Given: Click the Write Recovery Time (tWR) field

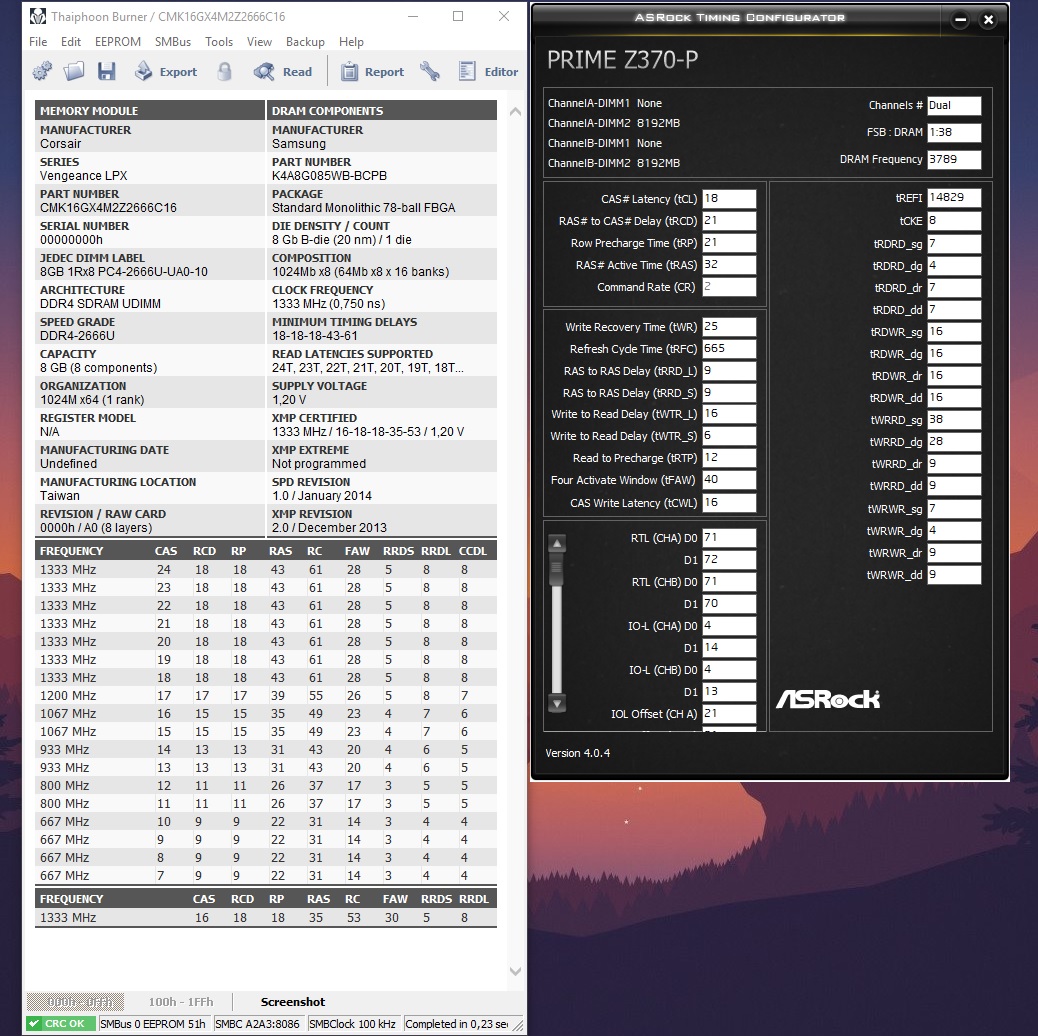Looking at the screenshot, I should pyautogui.click(x=729, y=326).
